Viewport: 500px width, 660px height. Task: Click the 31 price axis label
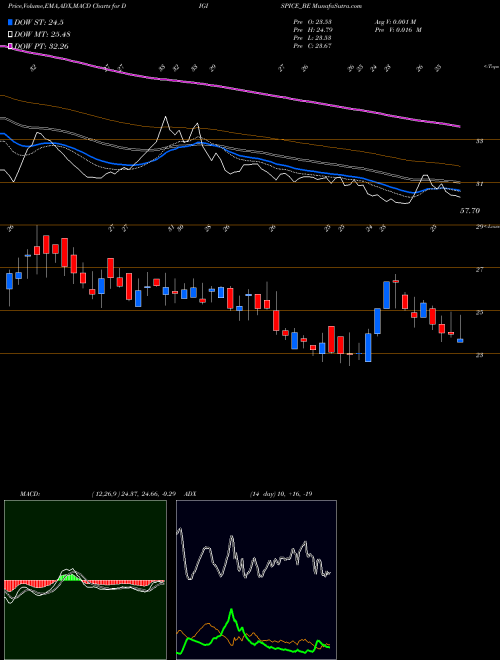pos(479,184)
